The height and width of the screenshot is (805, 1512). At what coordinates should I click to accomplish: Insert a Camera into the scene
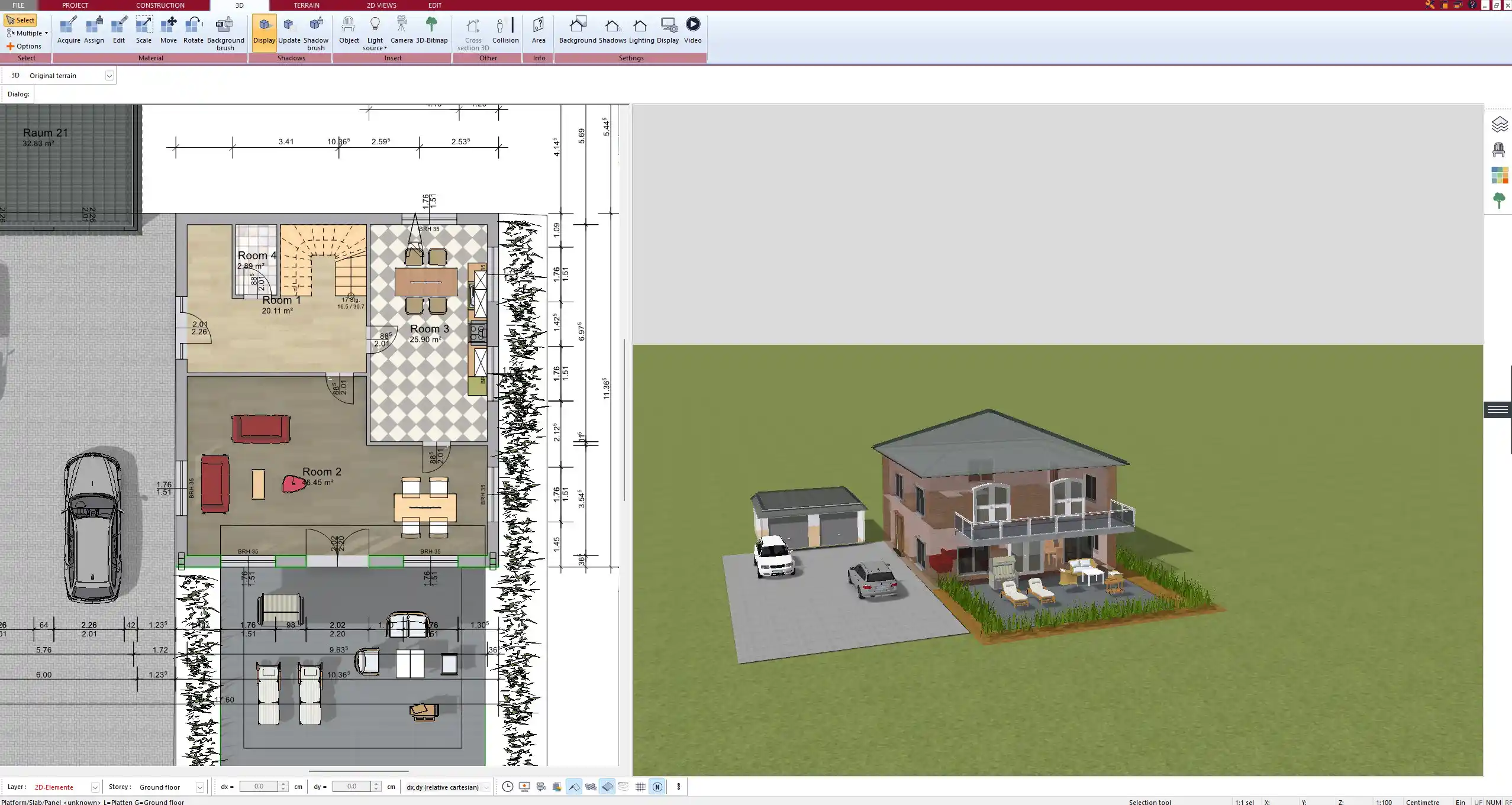pos(401,30)
